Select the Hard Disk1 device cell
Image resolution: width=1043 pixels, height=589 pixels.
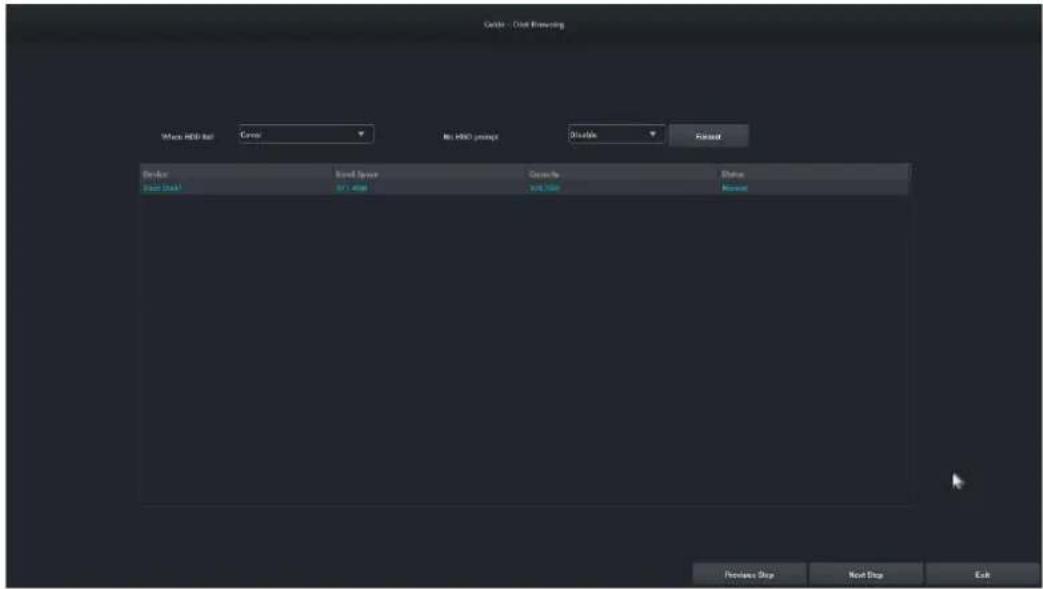162,188
